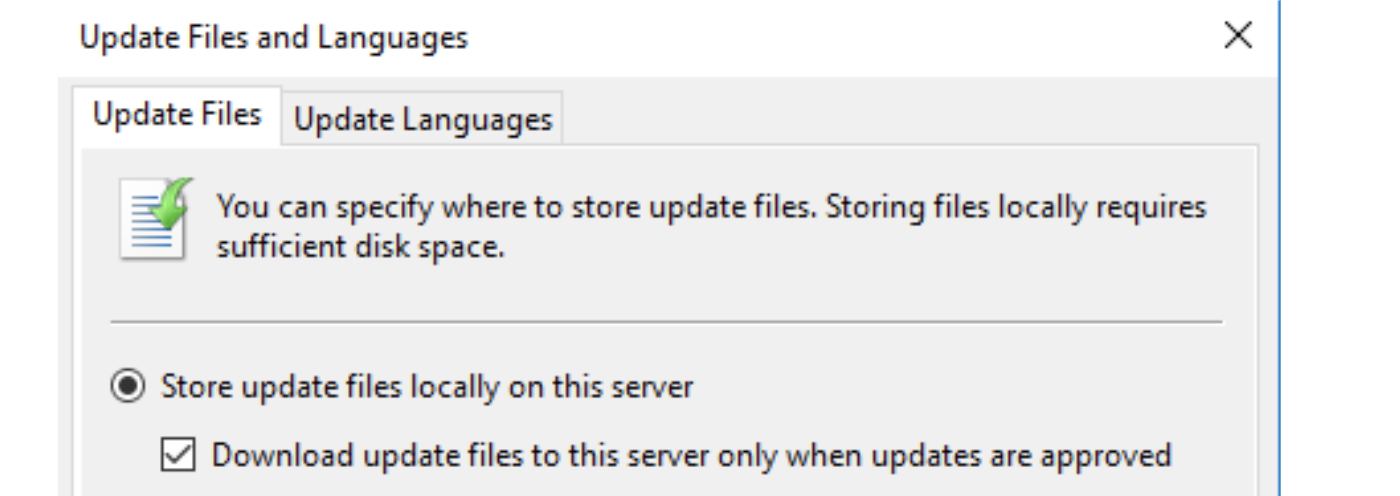Click the 'Store update files locally on this server' label
Screen dimensions: 1400x496
427,387
